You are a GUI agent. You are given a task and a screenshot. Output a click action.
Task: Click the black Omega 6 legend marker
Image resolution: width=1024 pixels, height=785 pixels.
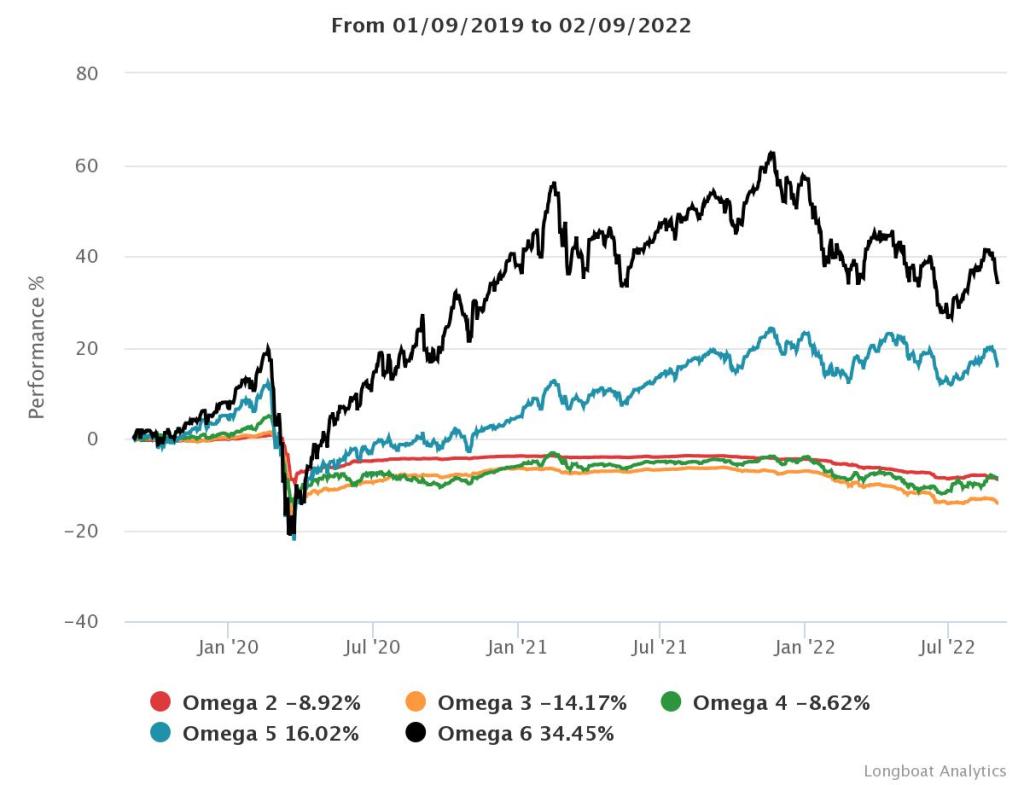tap(418, 733)
